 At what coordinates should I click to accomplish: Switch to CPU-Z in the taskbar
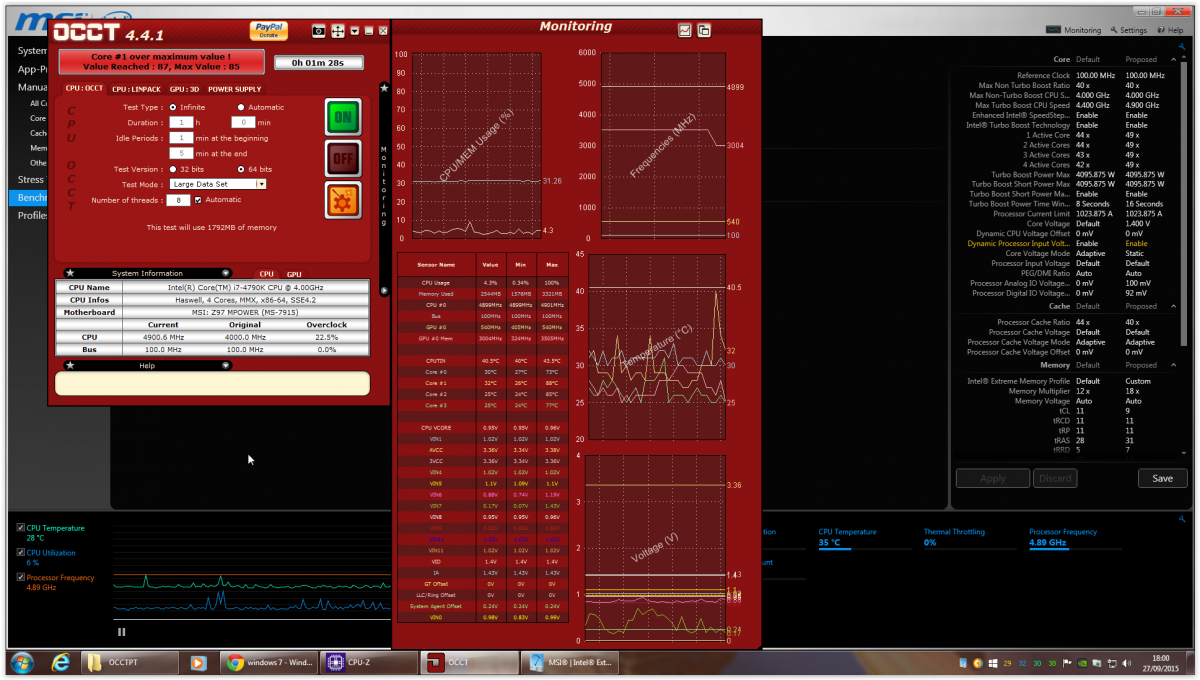coord(367,662)
